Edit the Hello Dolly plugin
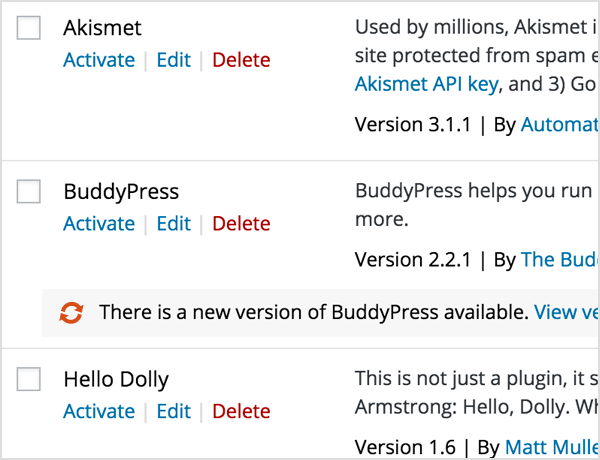The width and height of the screenshot is (600, 460). coord(173,411)
